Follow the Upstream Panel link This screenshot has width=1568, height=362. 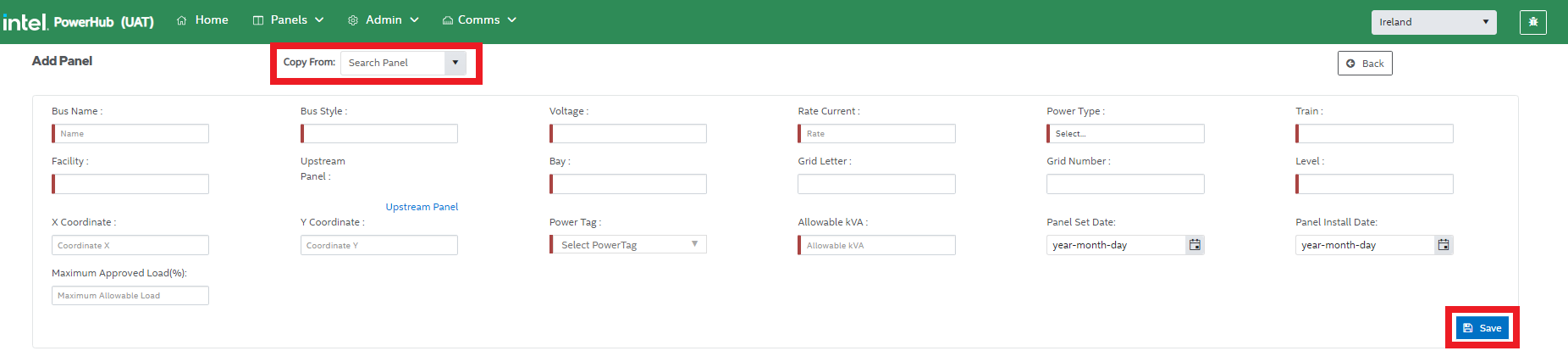coord(422,207)
